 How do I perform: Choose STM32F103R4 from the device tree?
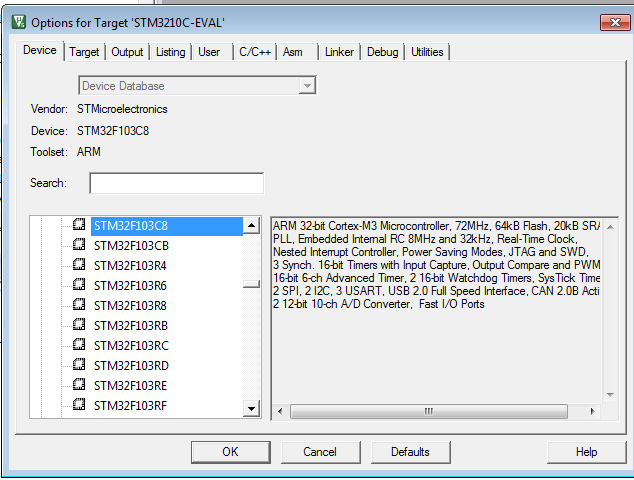[130, 266]
